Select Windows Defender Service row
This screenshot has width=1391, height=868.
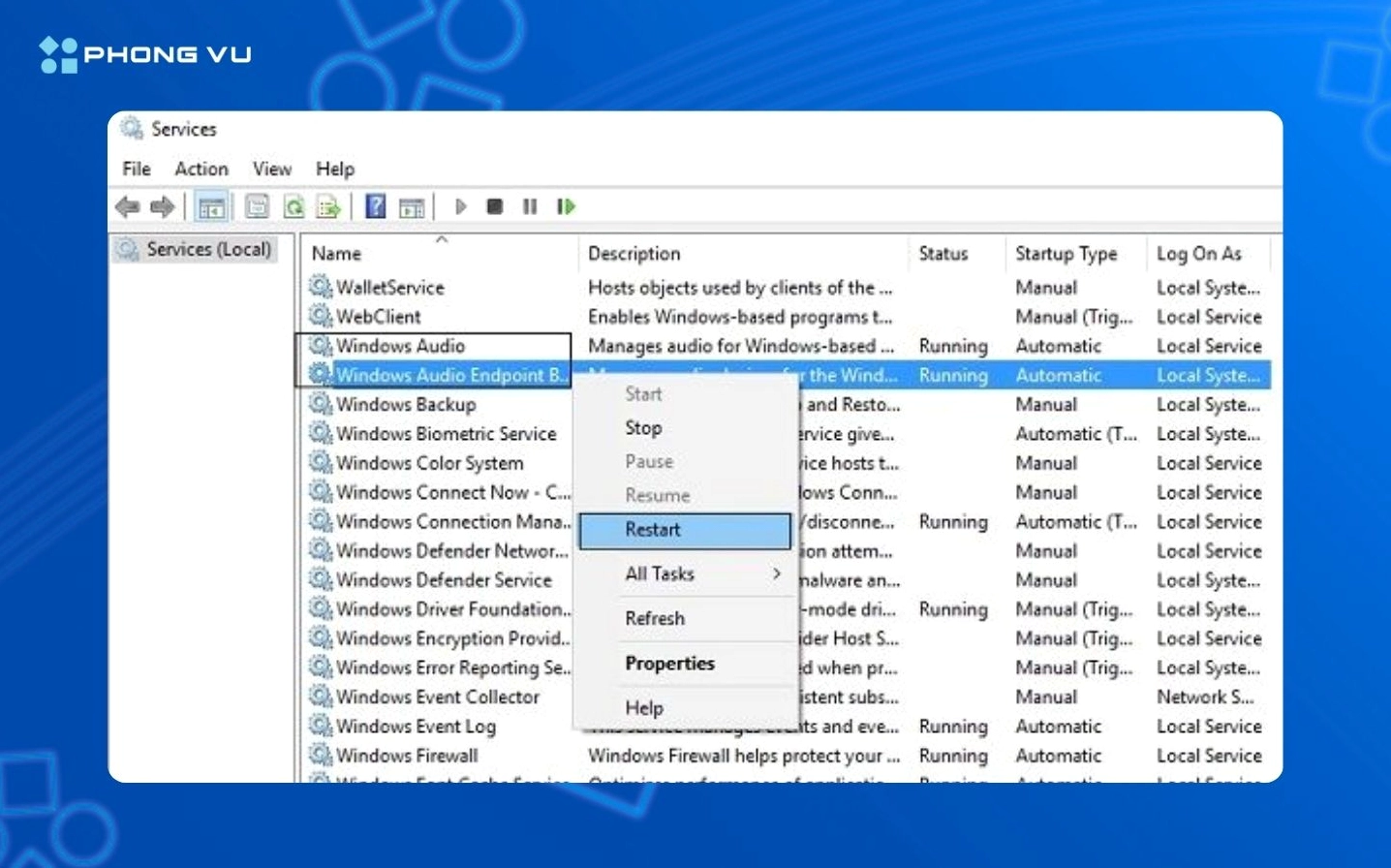788,580
